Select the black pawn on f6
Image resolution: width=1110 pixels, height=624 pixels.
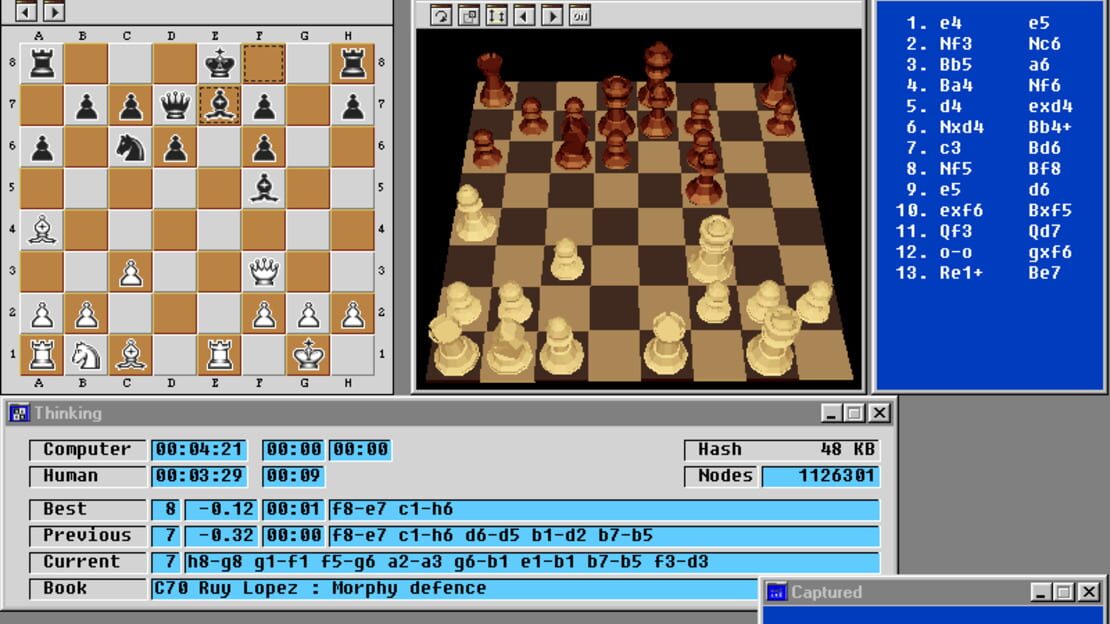pos(263,147)
